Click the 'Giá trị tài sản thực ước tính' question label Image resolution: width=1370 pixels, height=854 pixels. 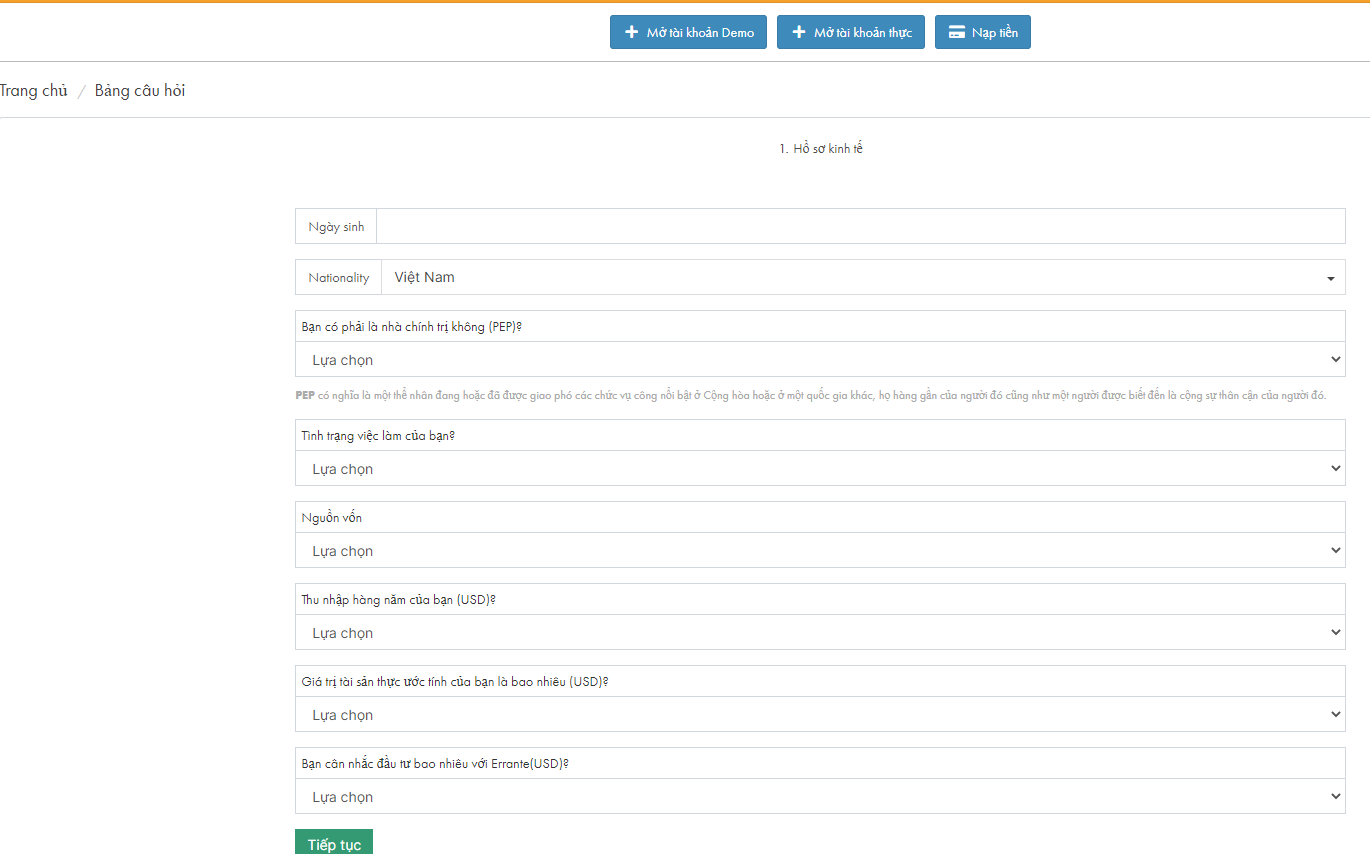[x=455, y=682]
